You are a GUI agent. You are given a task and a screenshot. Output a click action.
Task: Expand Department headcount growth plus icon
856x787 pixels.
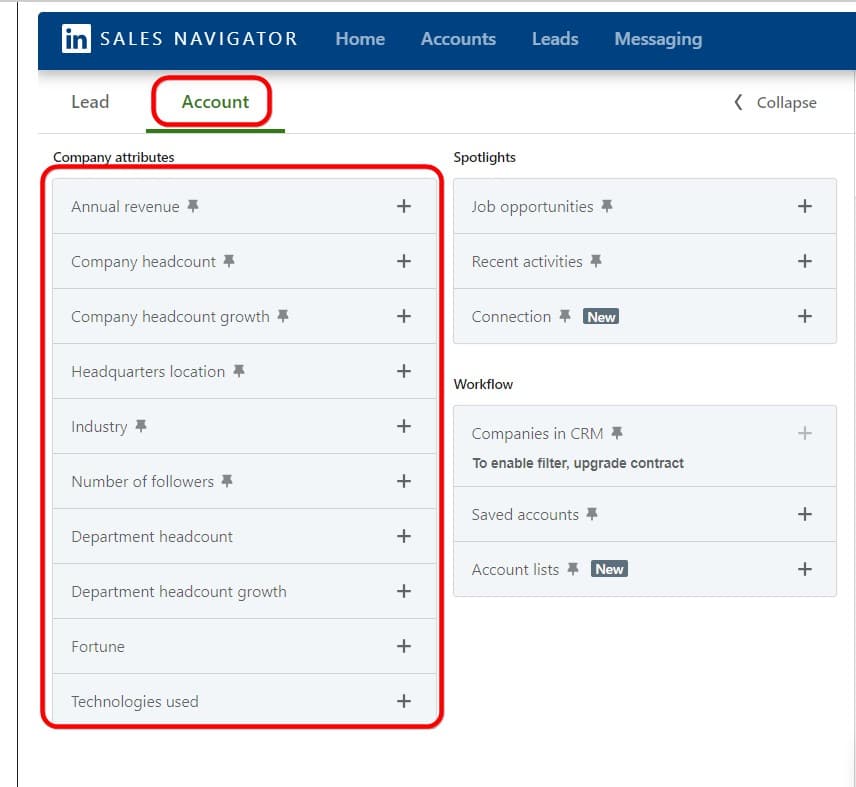403,591
